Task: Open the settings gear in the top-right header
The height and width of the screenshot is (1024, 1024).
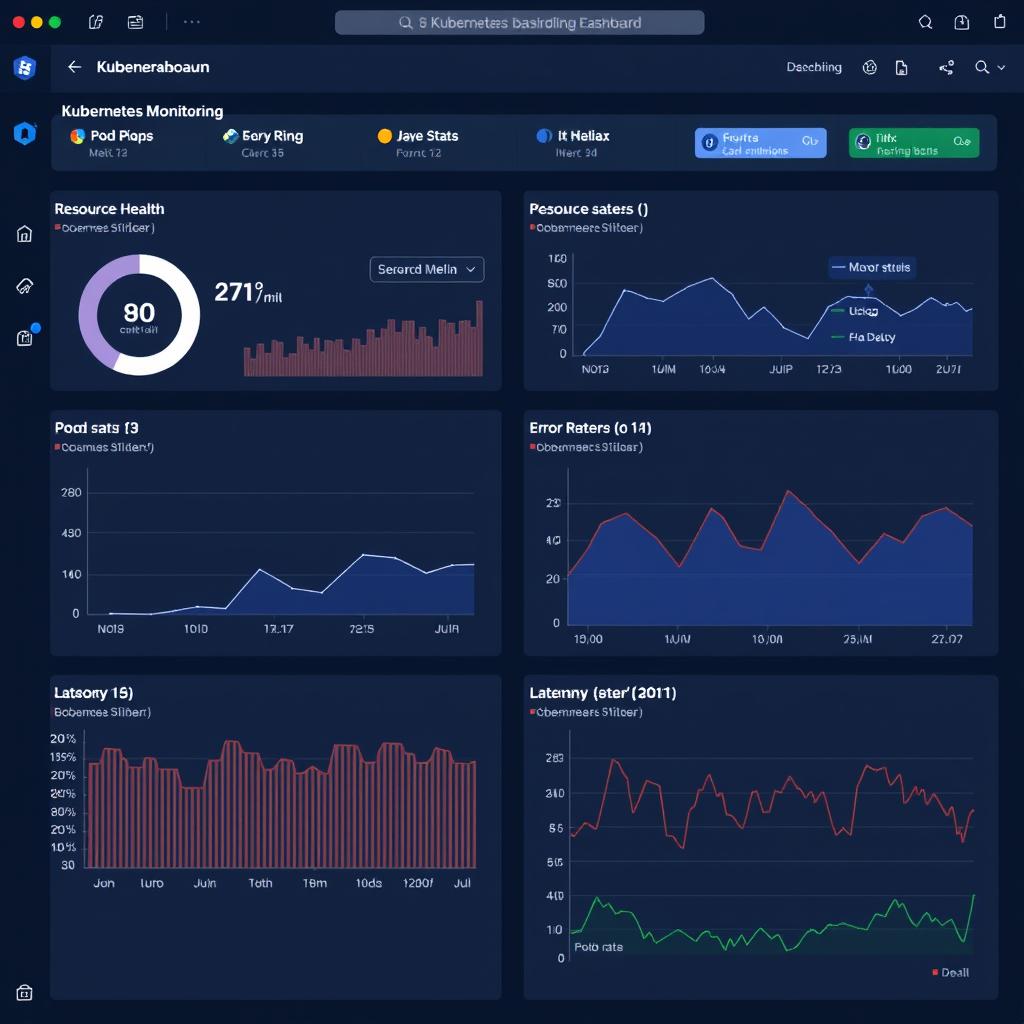Action: 869,68
